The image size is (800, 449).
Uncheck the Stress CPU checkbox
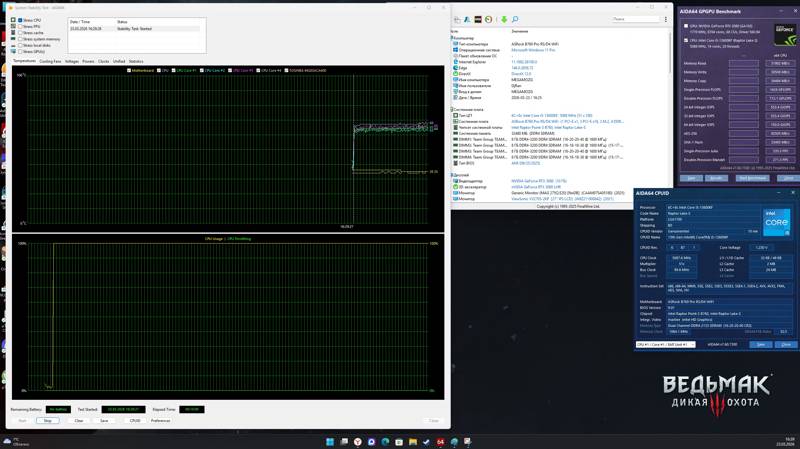coord(20,20)
